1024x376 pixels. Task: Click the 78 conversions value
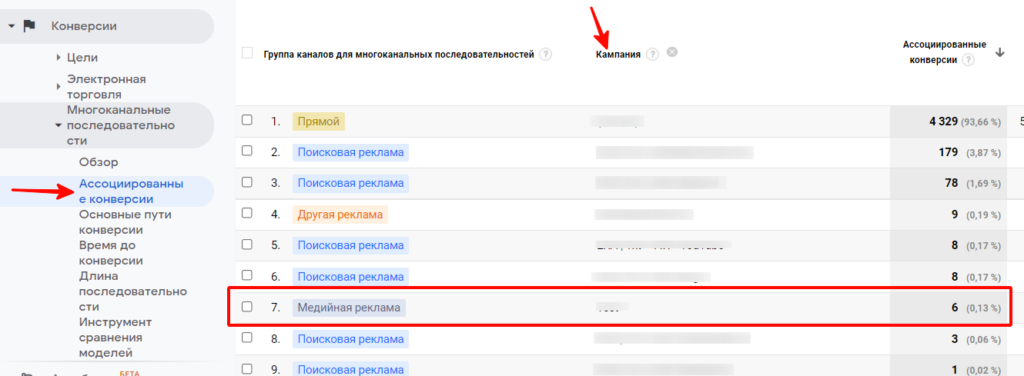click(x=952, y=183)
